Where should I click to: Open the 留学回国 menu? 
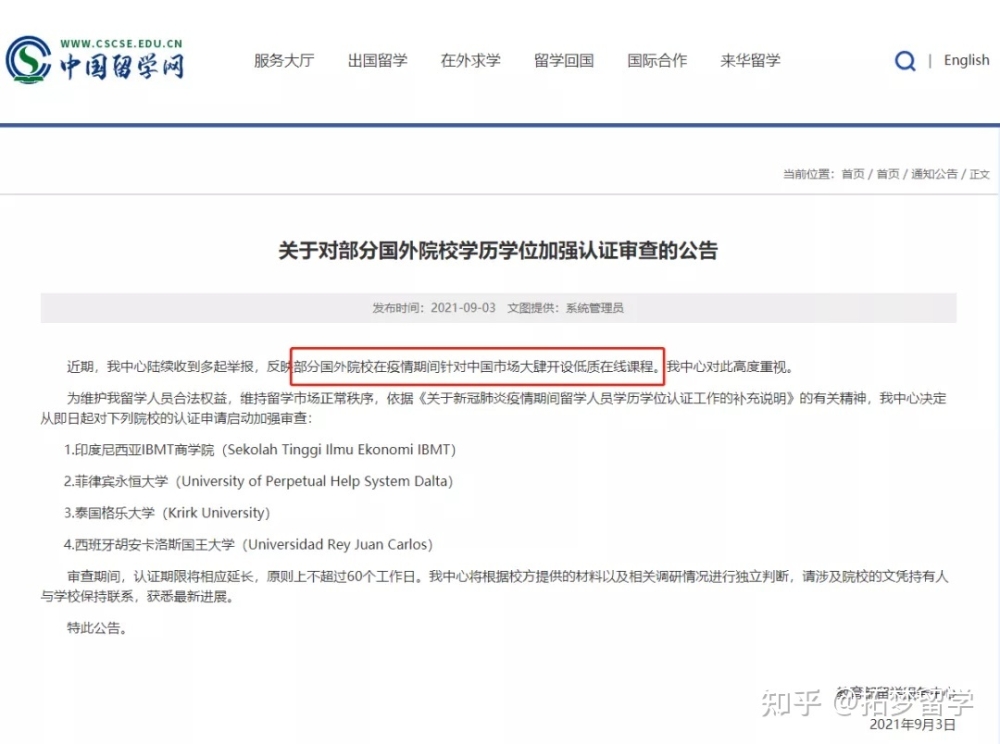click(564, 61)
